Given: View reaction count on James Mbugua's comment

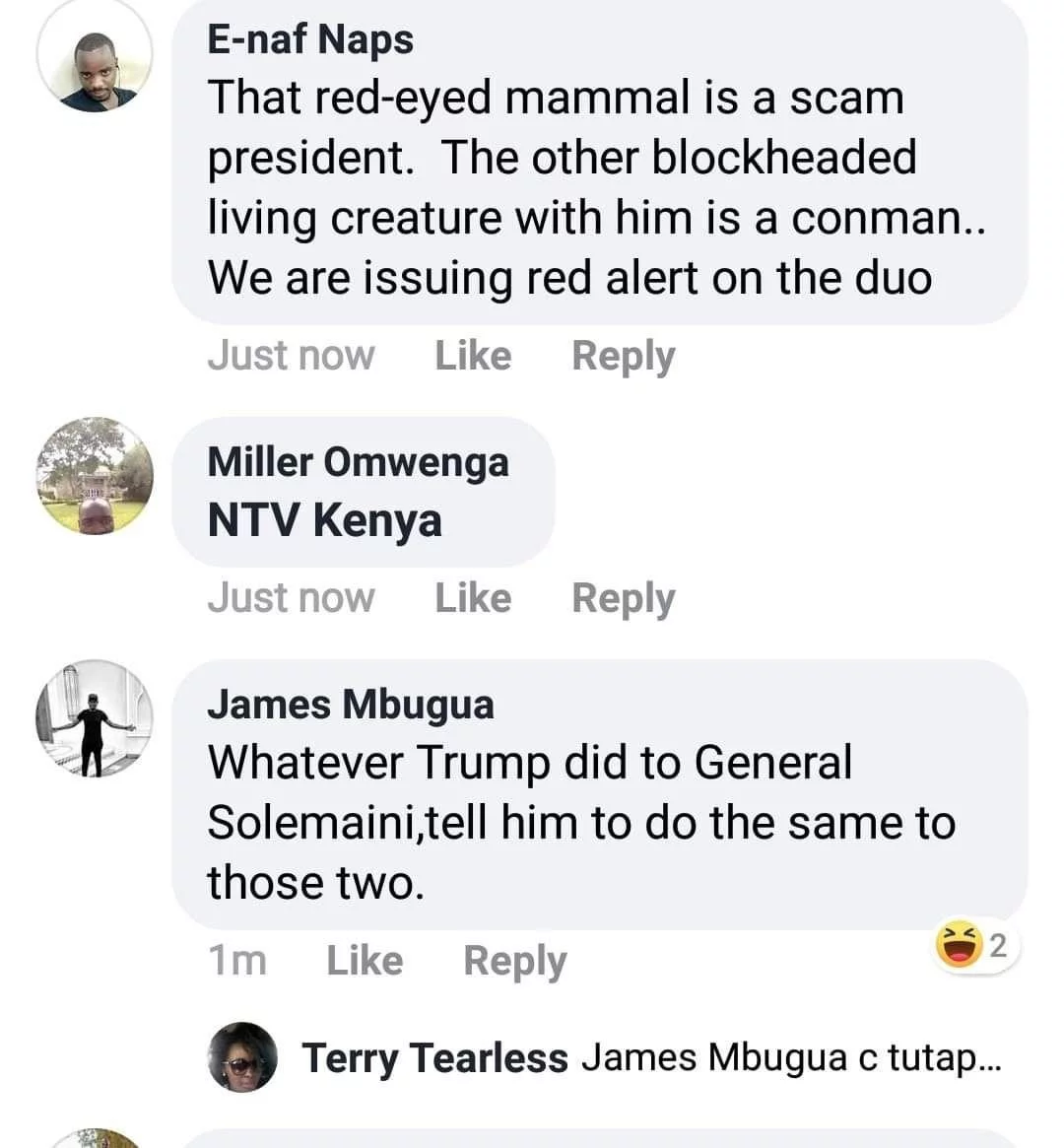Looking at the screenshot, I should coord(998,946).
